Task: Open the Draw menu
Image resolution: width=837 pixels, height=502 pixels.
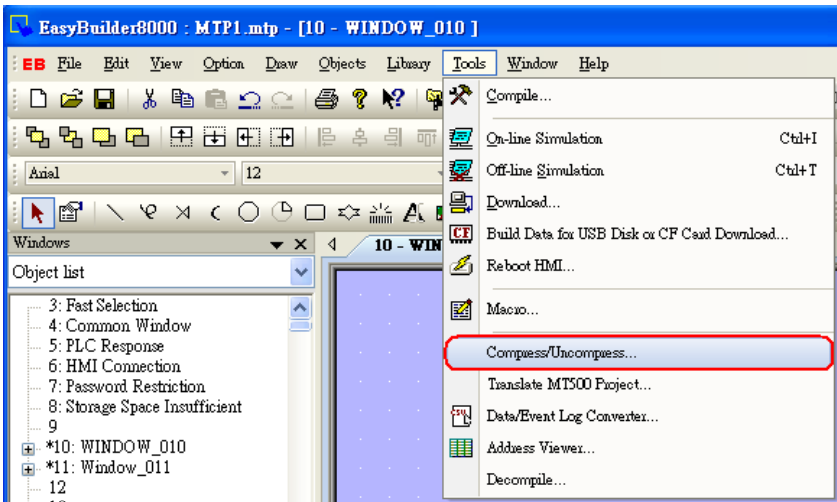Action: pos(281,64)
